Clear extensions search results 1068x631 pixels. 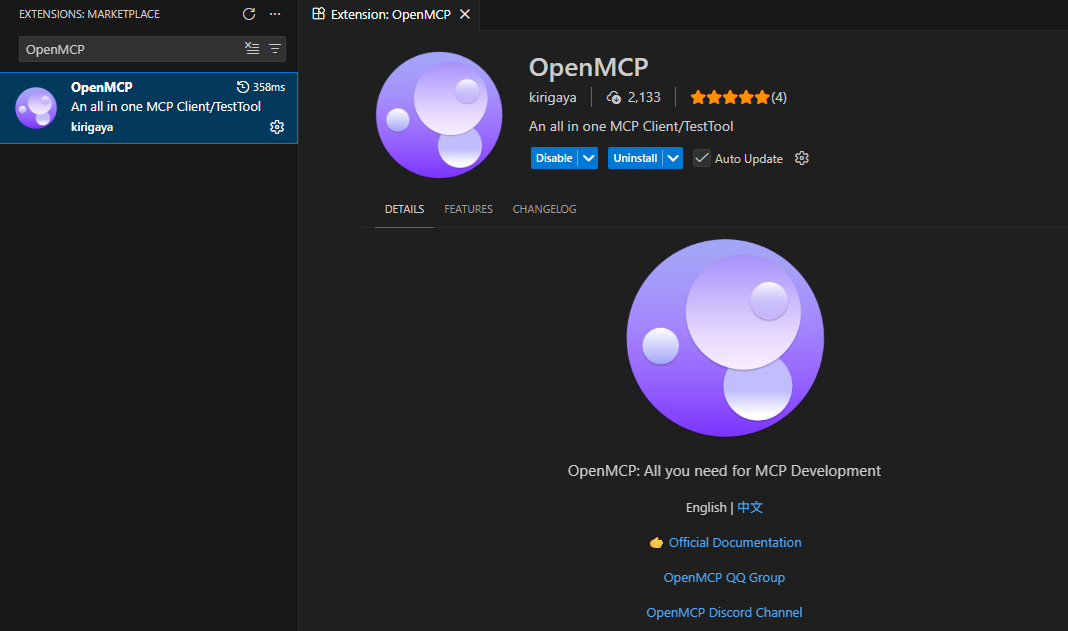point(252,48)
